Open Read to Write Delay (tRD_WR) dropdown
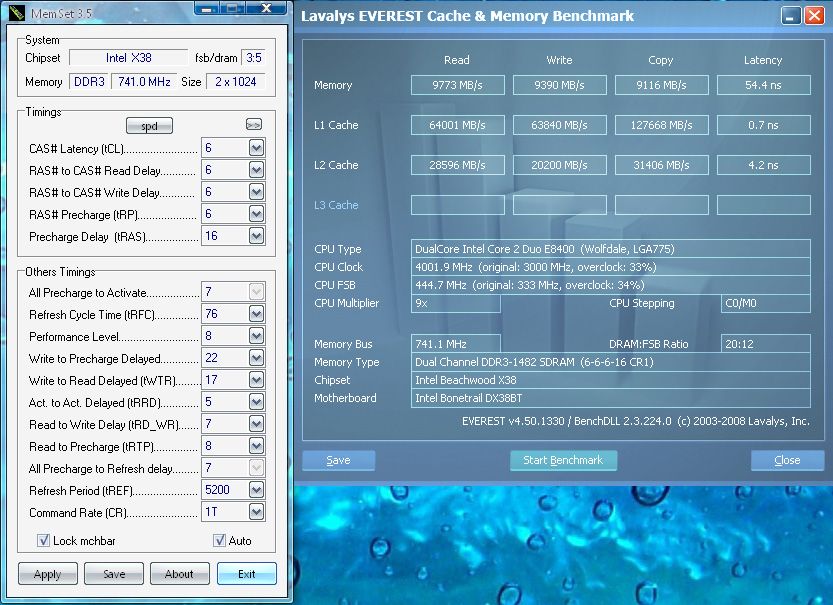 257,424
